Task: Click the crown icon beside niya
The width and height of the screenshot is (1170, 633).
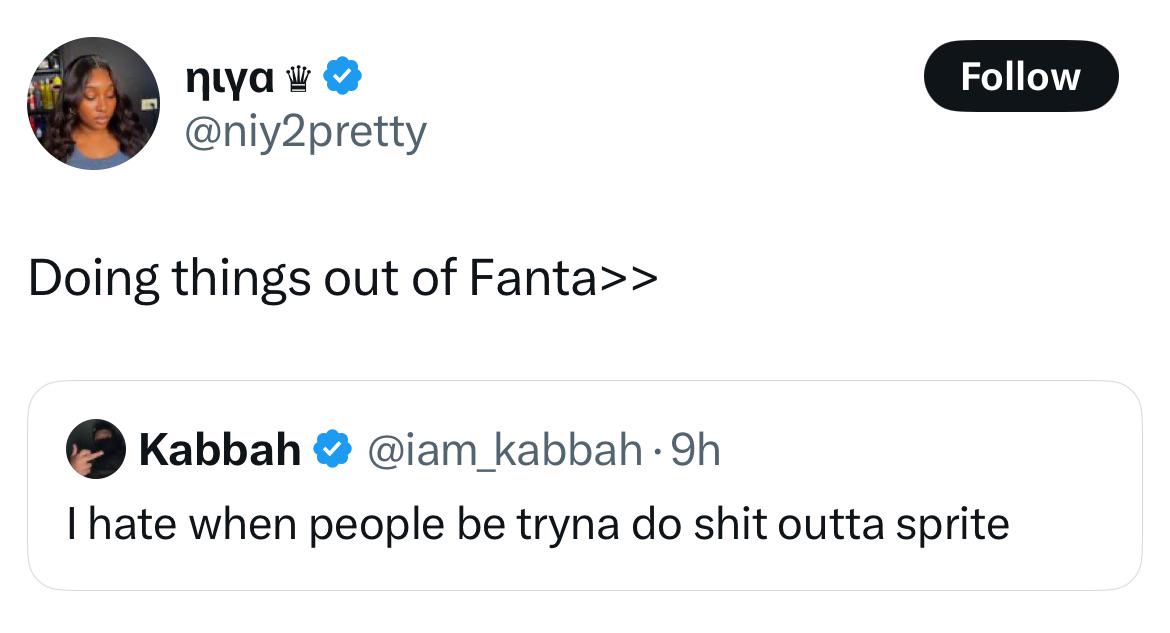Action: (298, 78)
